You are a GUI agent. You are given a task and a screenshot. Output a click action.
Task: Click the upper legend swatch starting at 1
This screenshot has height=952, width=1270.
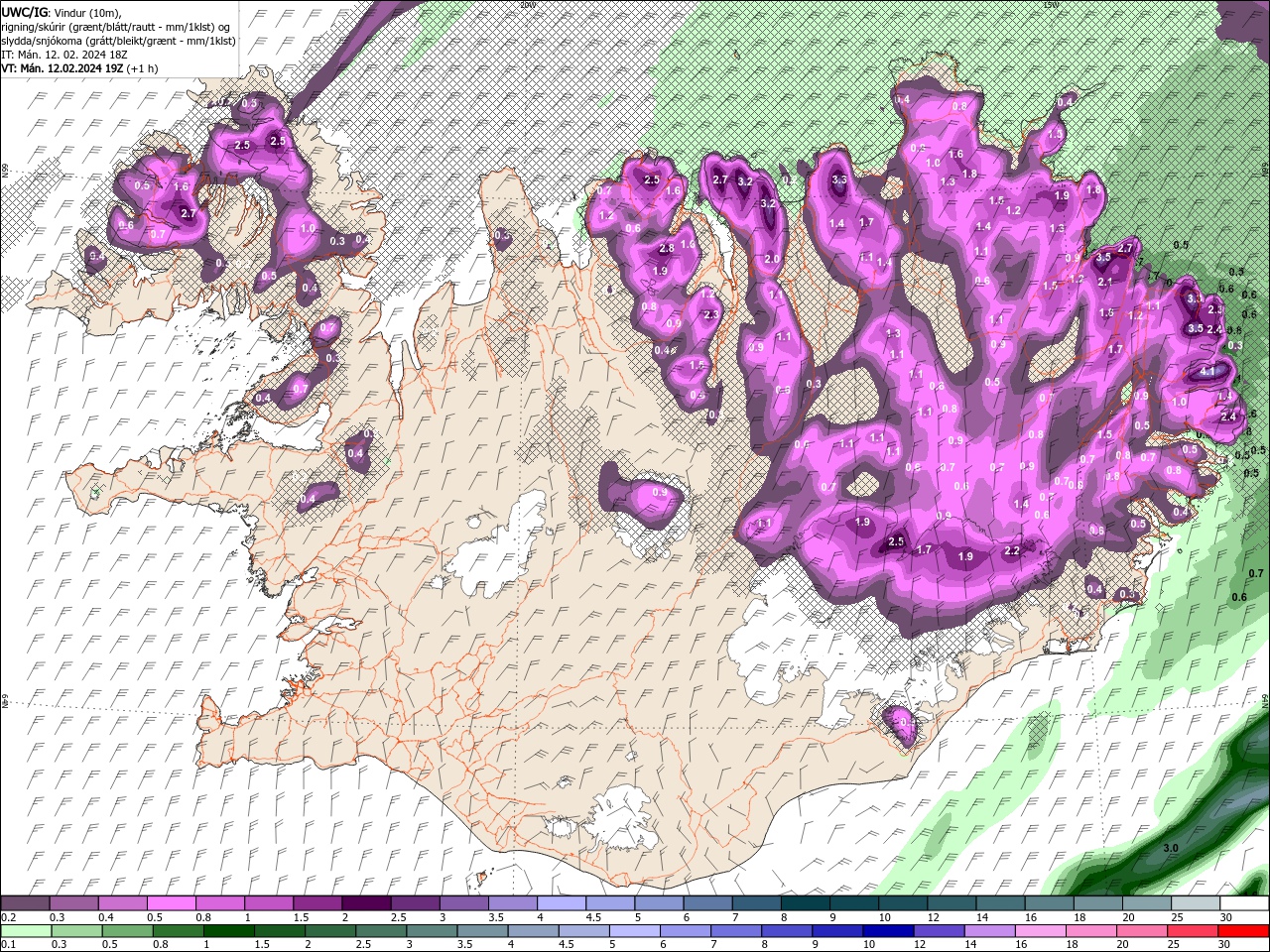(x=268, y=903)
